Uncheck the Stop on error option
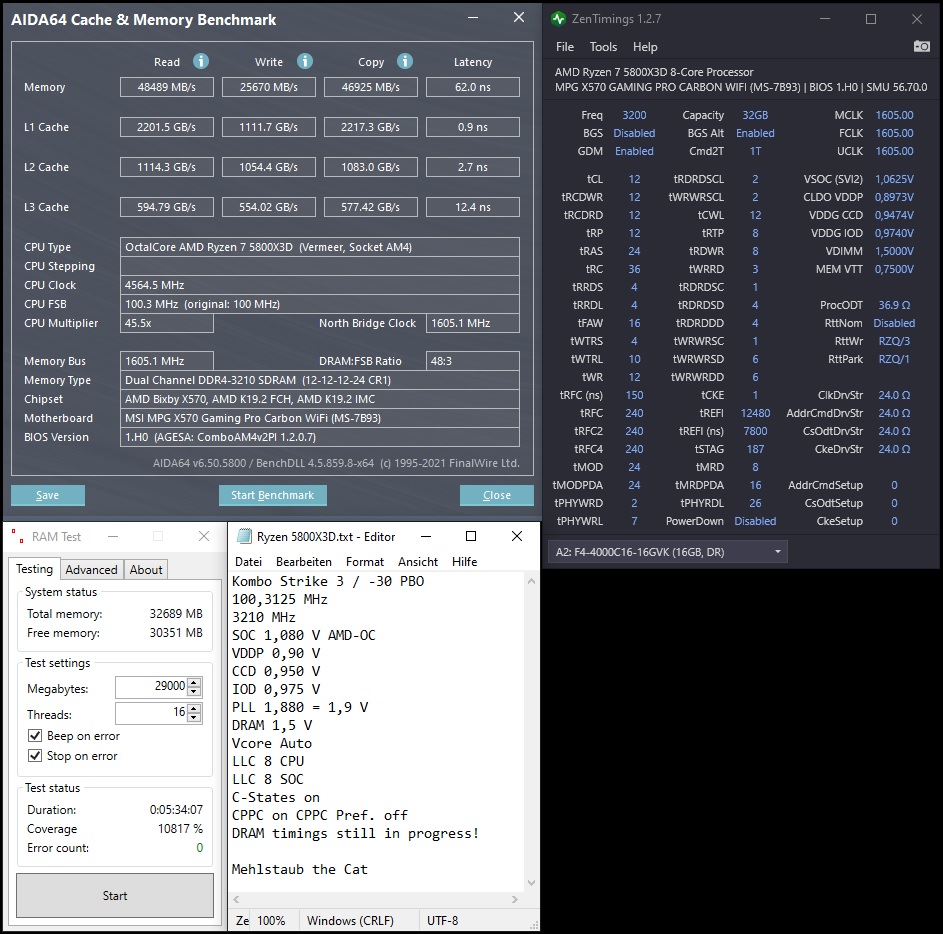 tap(34, 756)
